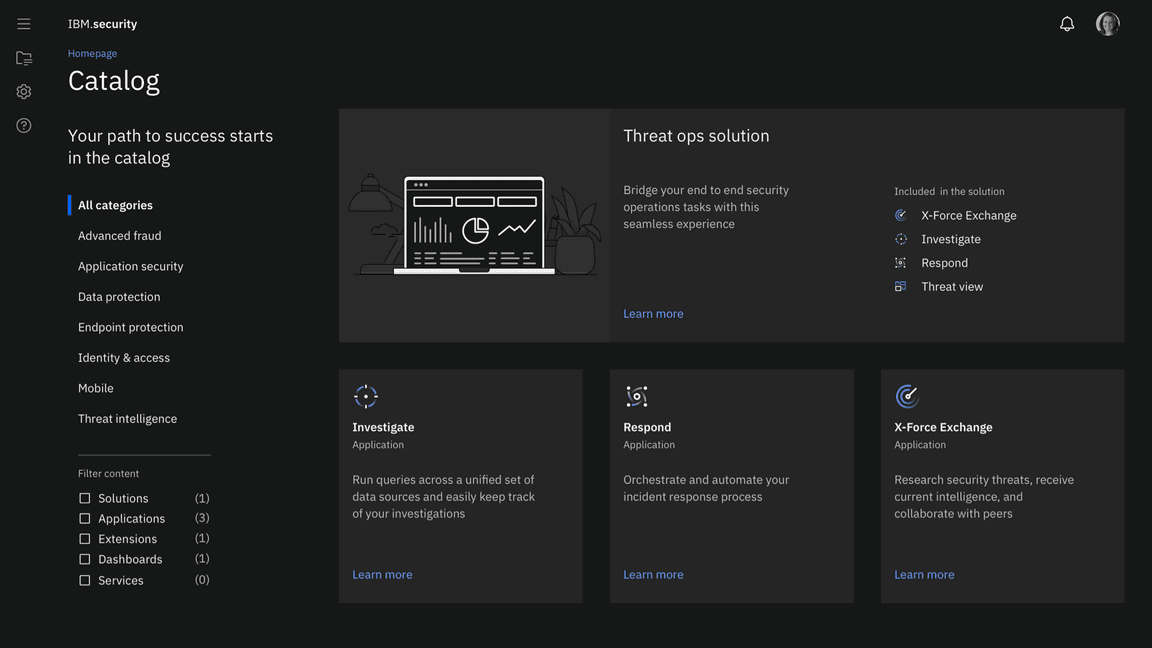This screenshot has width=1152, height=648.
Task: Select the Investigate application icon
Action: point(365,395)
